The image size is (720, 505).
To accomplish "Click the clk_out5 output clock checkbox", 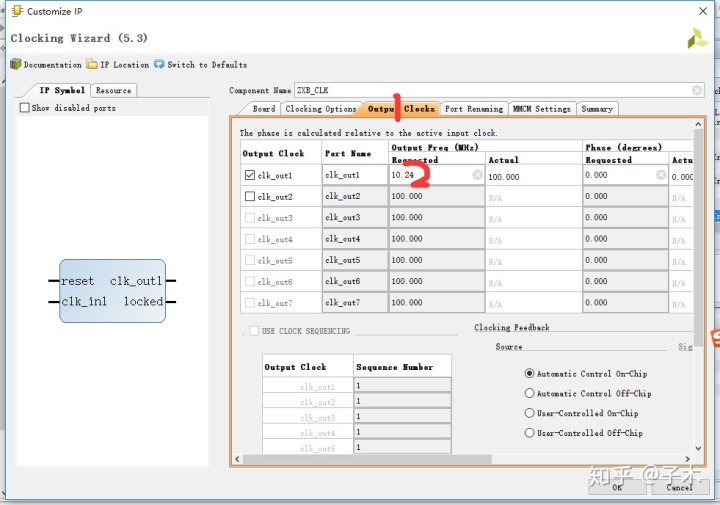I will (250, 260).
